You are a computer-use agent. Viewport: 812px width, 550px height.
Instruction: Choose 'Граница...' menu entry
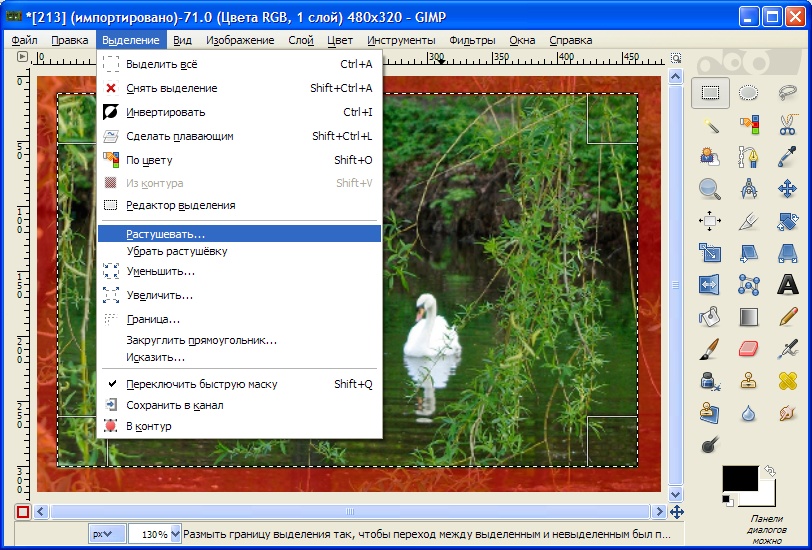[239, 320]
